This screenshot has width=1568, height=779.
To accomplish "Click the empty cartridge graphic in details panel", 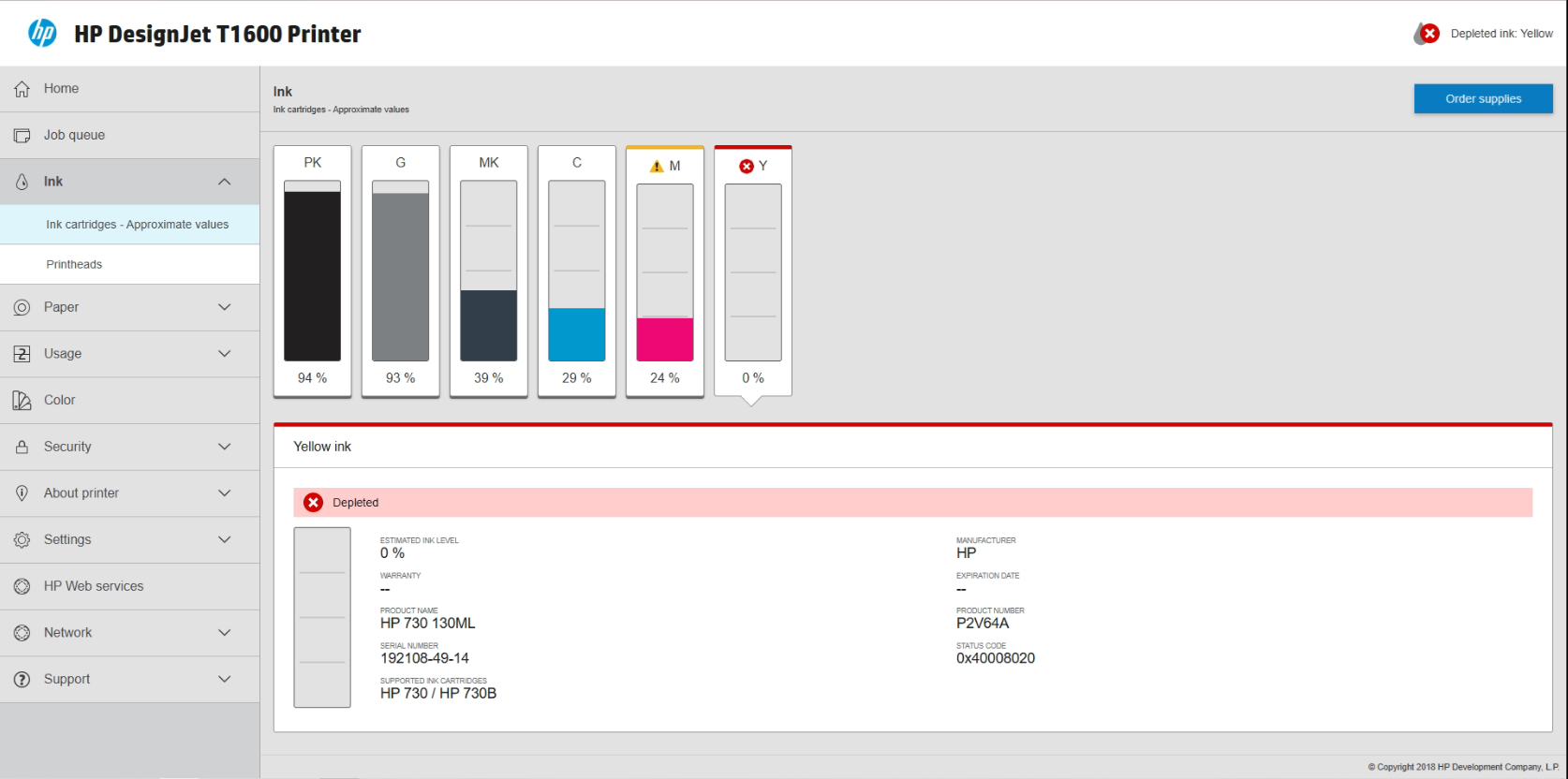I will (322, 617).
